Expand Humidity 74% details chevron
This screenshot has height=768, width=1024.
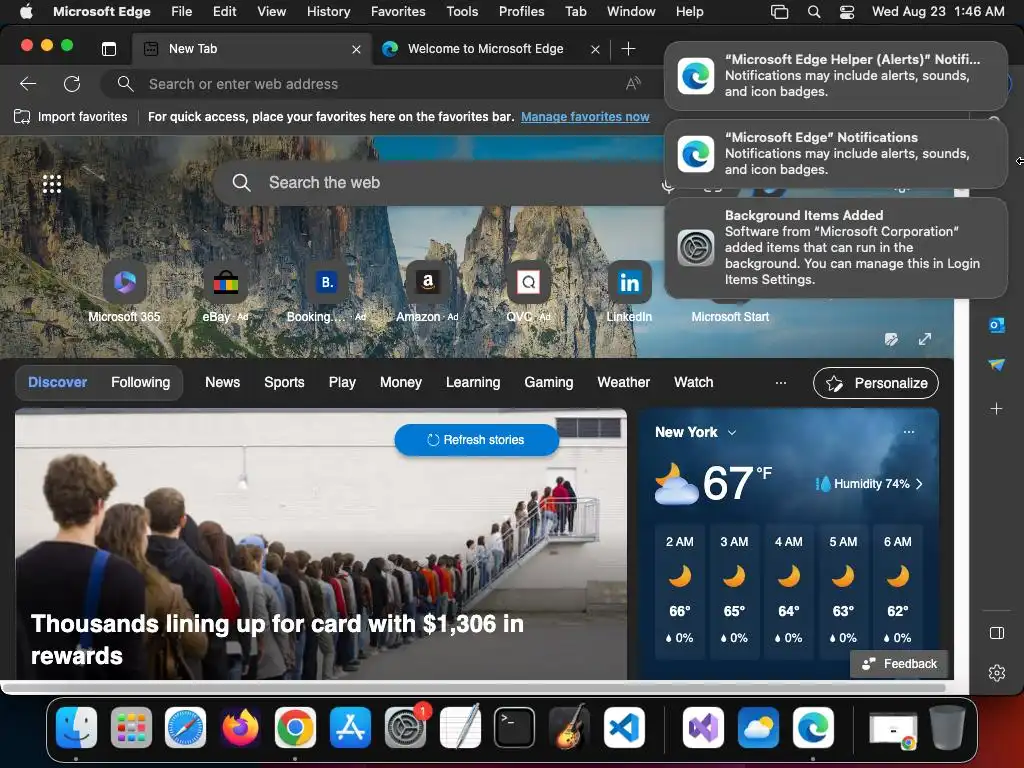(920, 484)
